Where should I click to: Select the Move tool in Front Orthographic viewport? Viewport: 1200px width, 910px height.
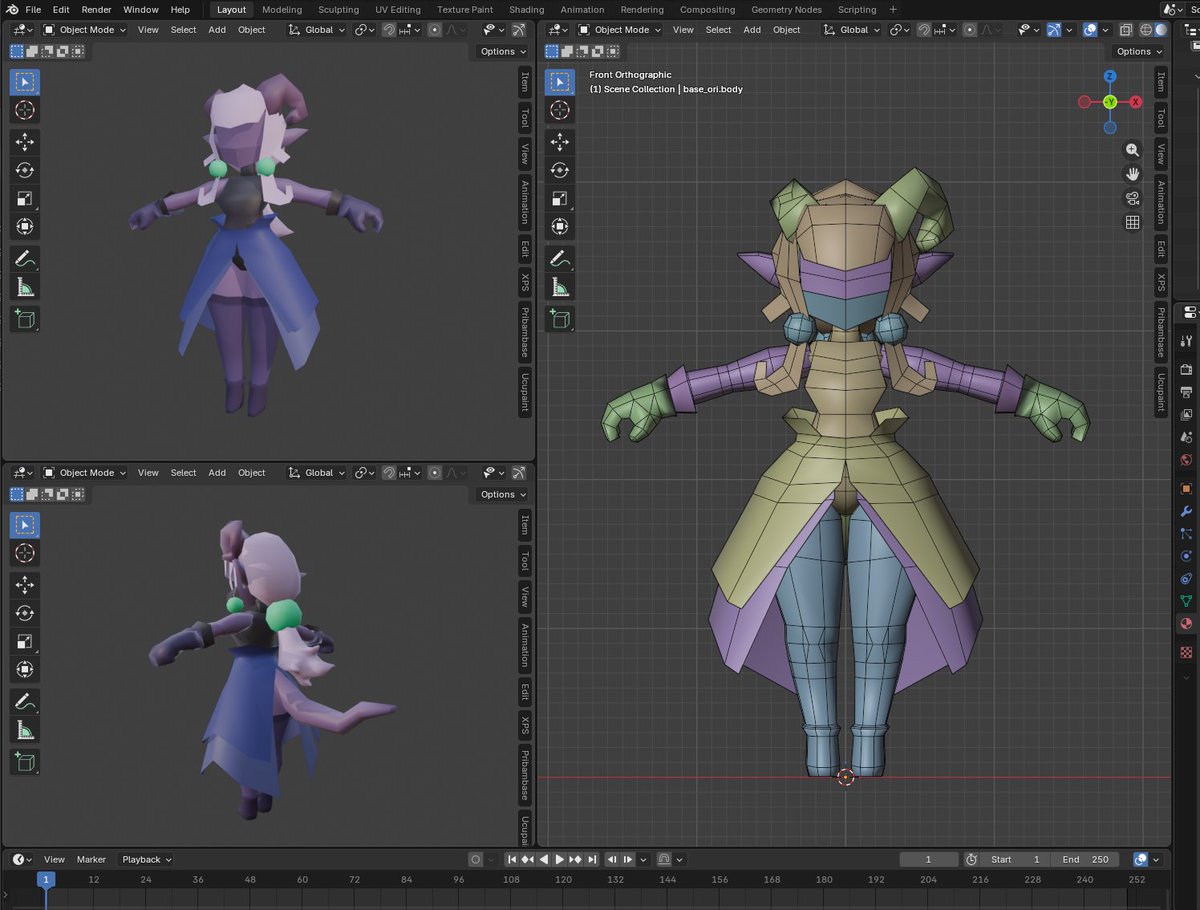(x=560, y=141)
